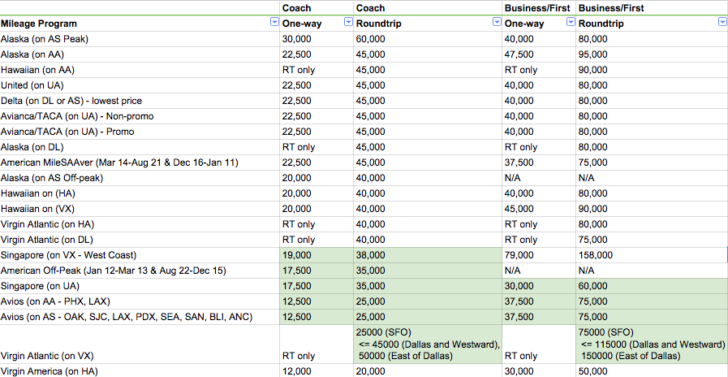Screen dimensions: 728x377
Task: Open the Coach One-way filter dropdown
Action: 348,23
